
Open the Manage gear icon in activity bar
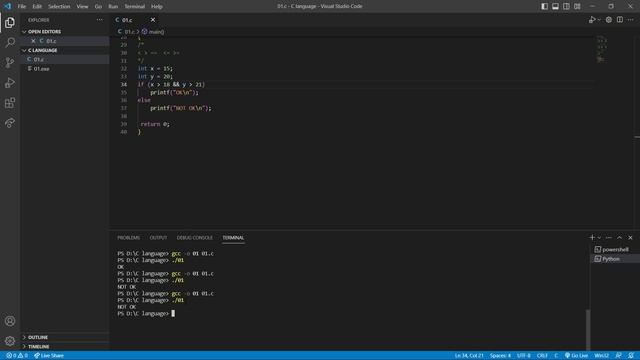click(x=10, y=341)
